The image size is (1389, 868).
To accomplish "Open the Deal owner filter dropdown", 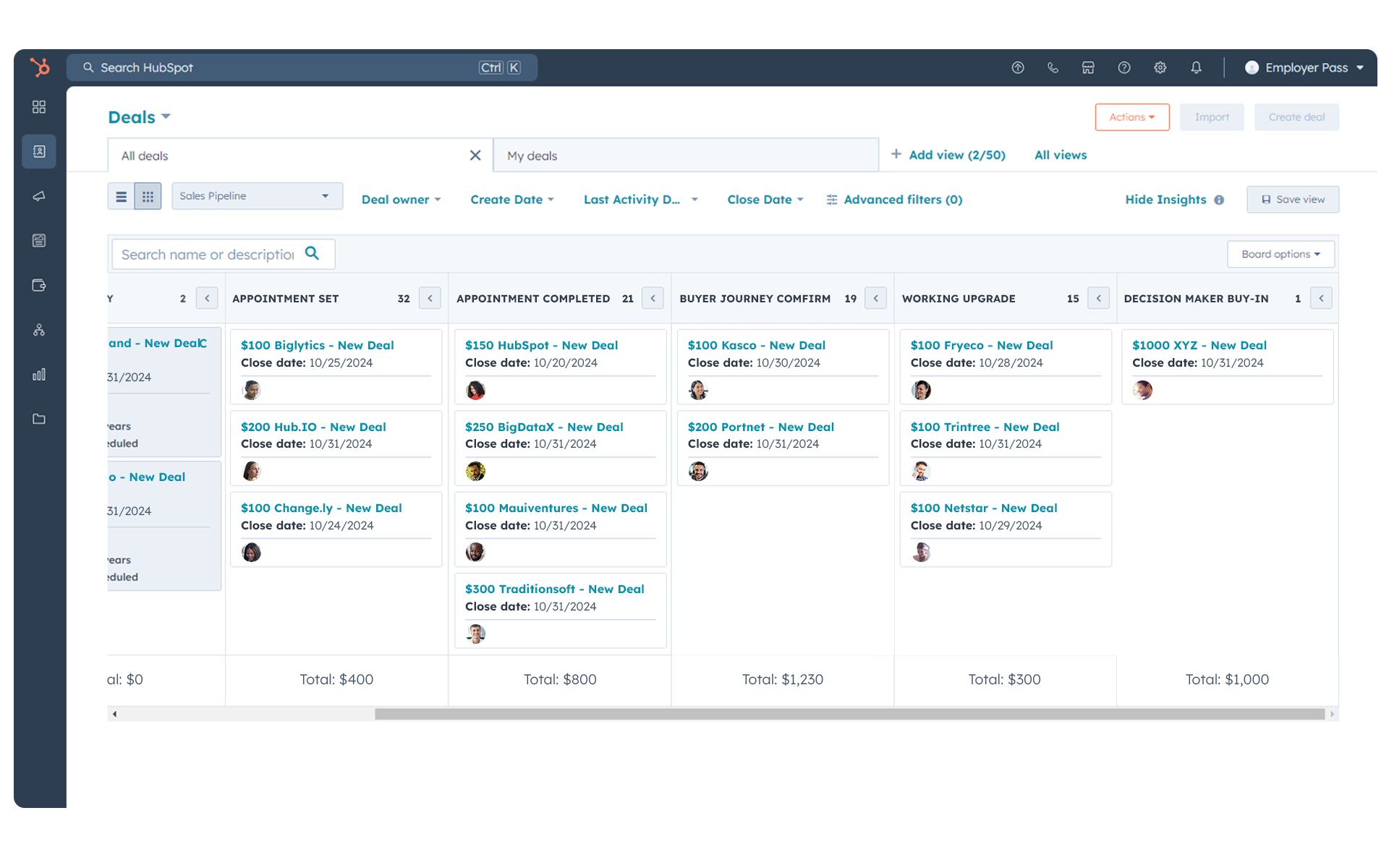I will click(x=401, y=200).
